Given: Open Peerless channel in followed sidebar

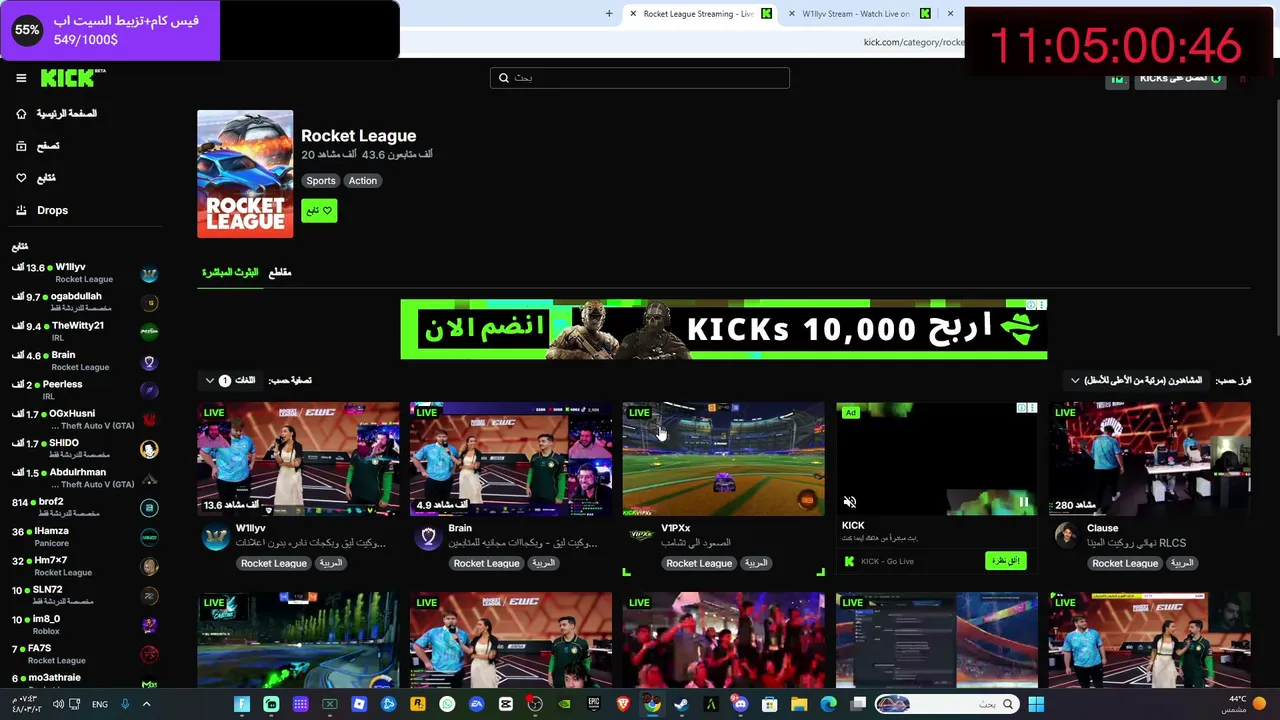Looking at the screenshot, I should (x=85, y=390).
